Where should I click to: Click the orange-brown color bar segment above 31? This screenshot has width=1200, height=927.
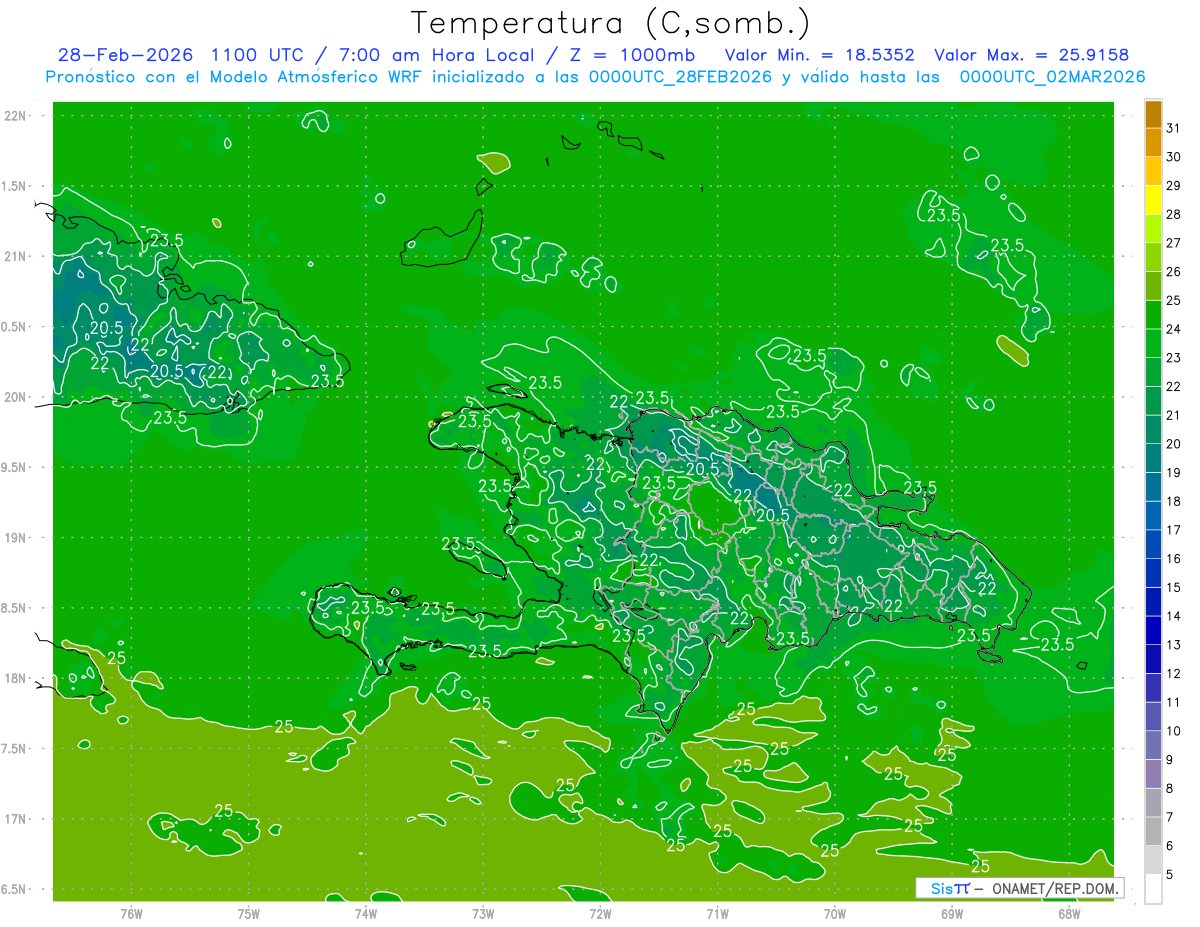pyautogui.click(x=1154, y=114)
